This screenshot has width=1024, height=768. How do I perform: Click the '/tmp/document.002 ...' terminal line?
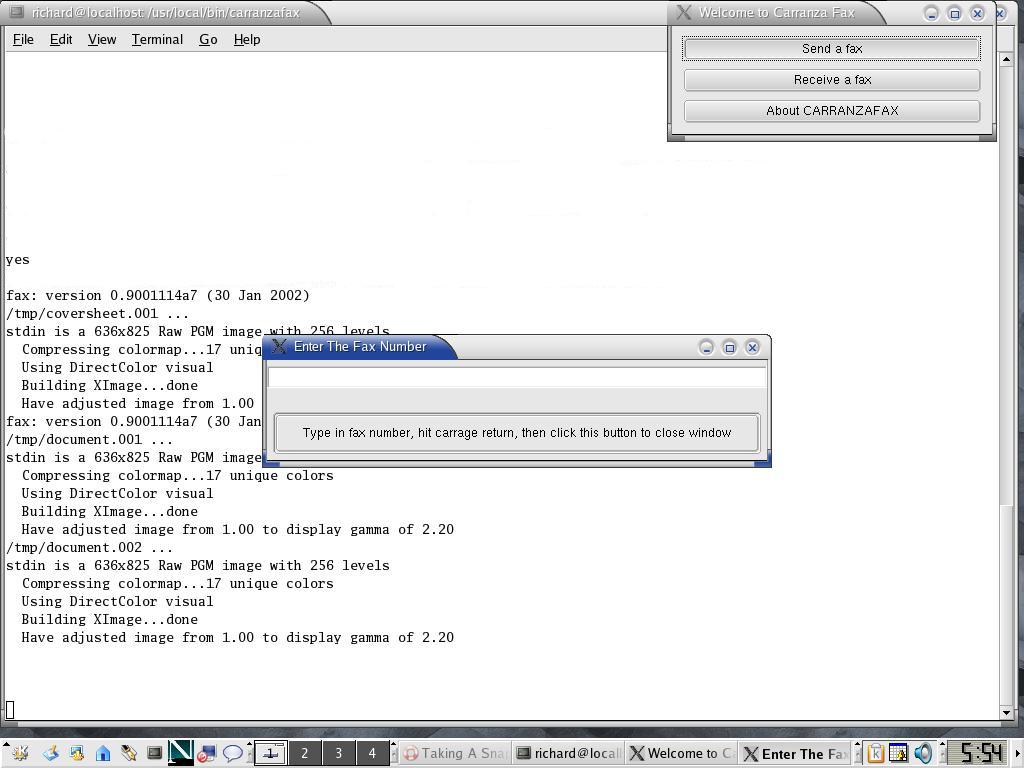[x=89, y=547]
